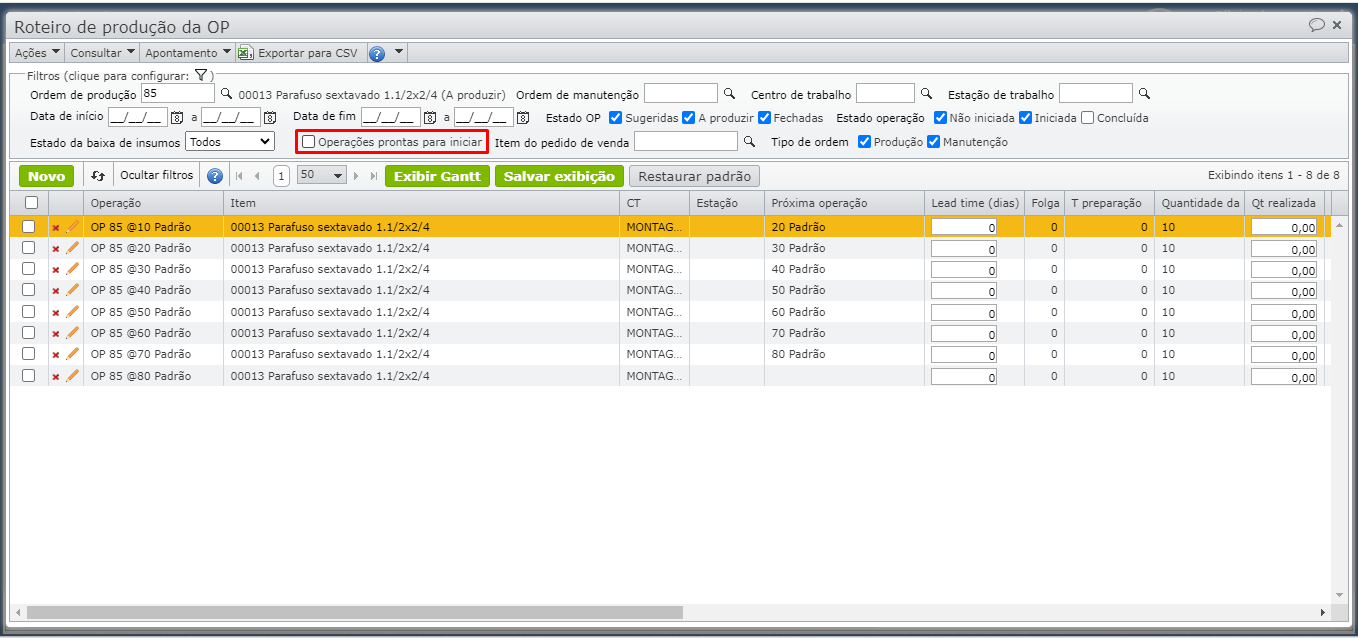1358x638 pixels.
Task: Enable the Concluída operation state checkbox
Action: click(1087, 118)
